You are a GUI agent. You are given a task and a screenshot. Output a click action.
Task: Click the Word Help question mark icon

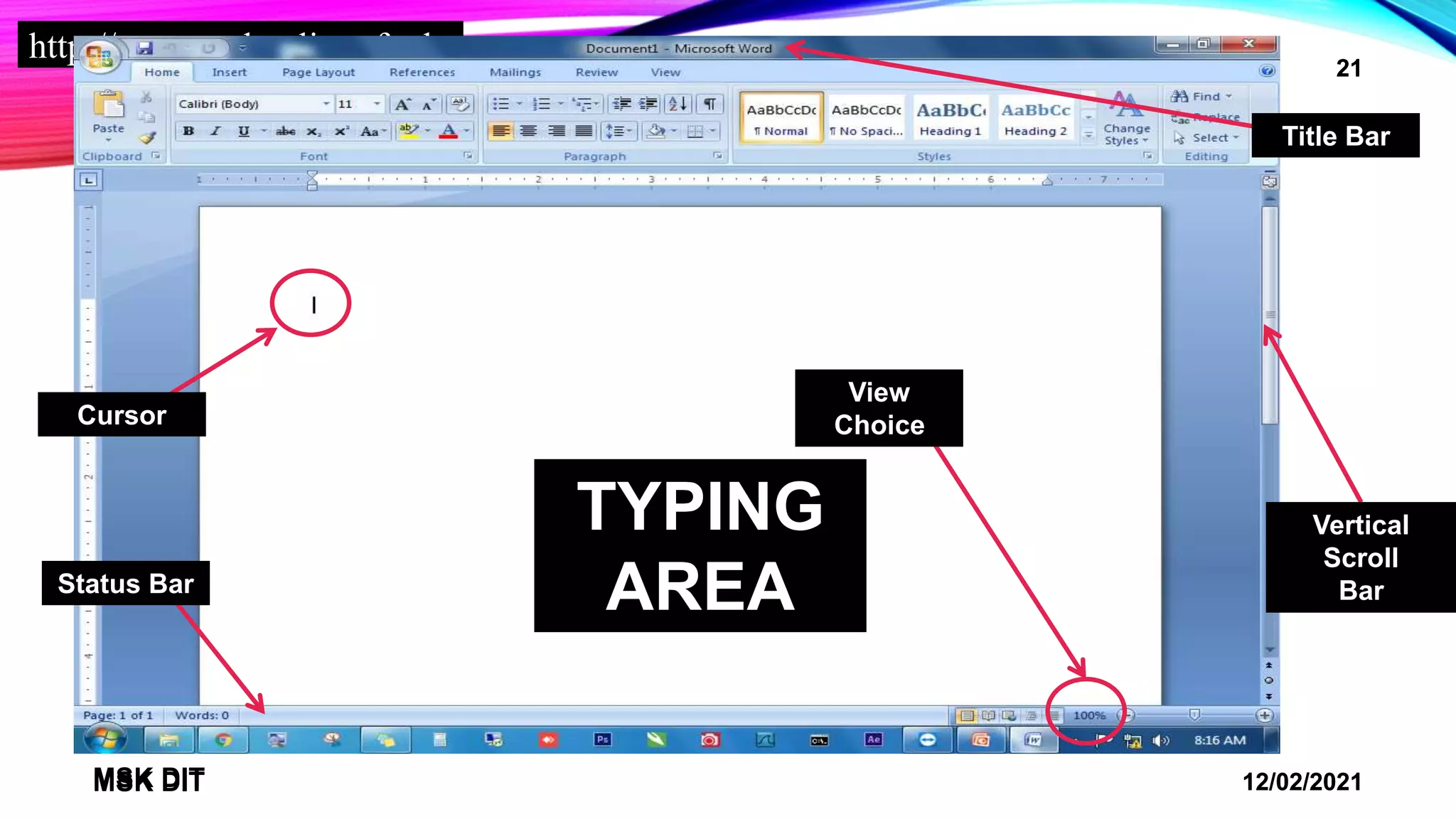(1267, 70)
